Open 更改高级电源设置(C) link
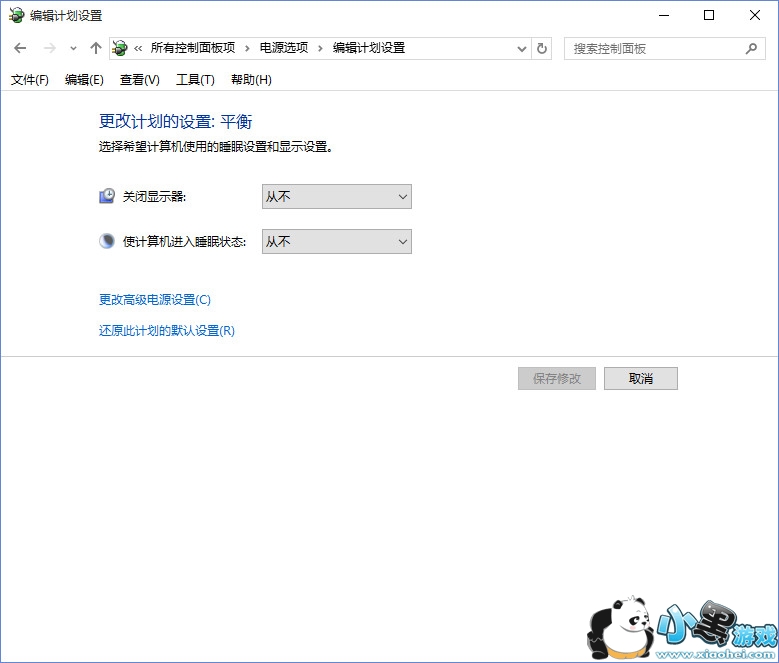The image size is (779, 663). point(155,299)
